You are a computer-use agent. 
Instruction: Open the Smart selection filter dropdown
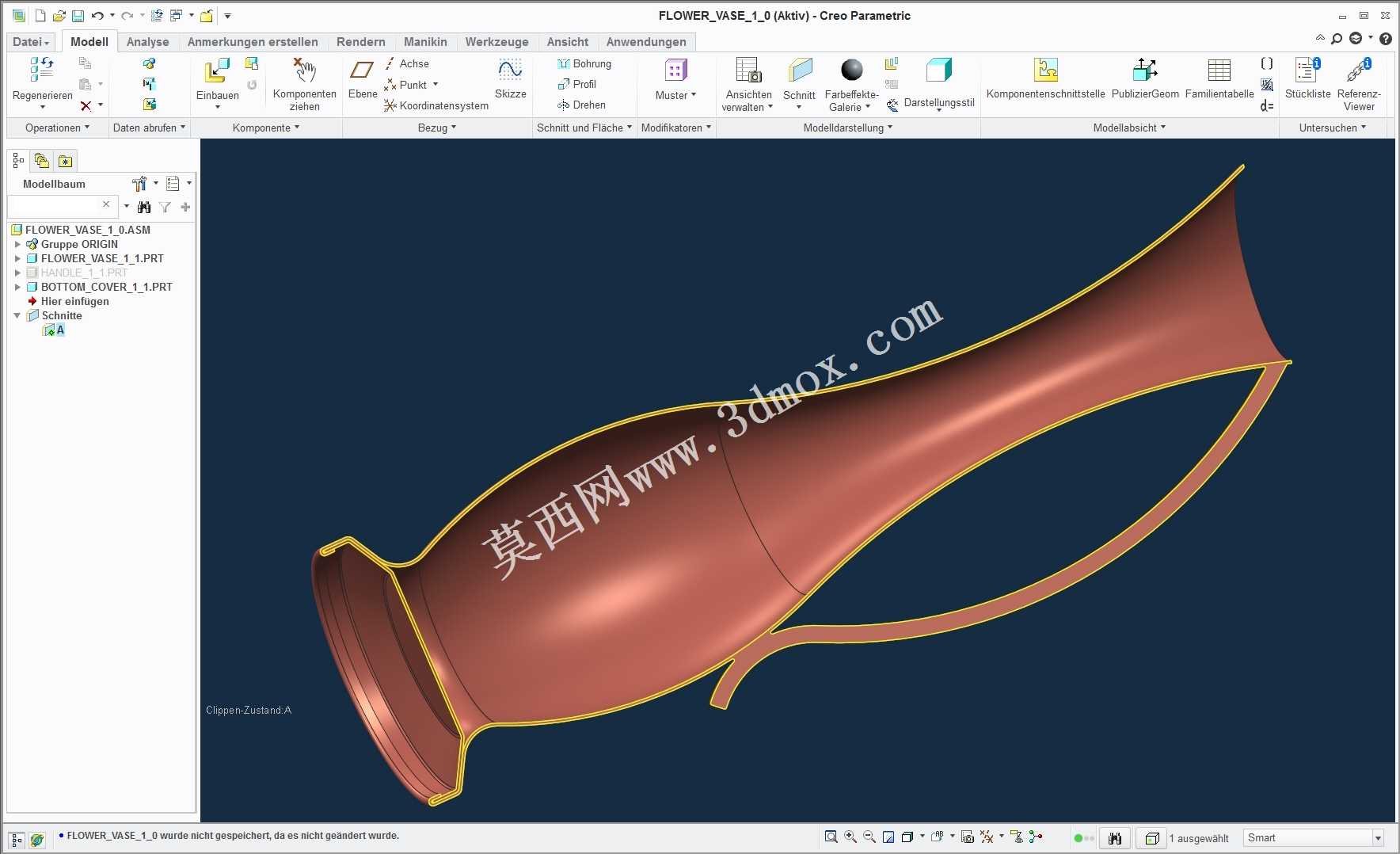[1378, 838]
